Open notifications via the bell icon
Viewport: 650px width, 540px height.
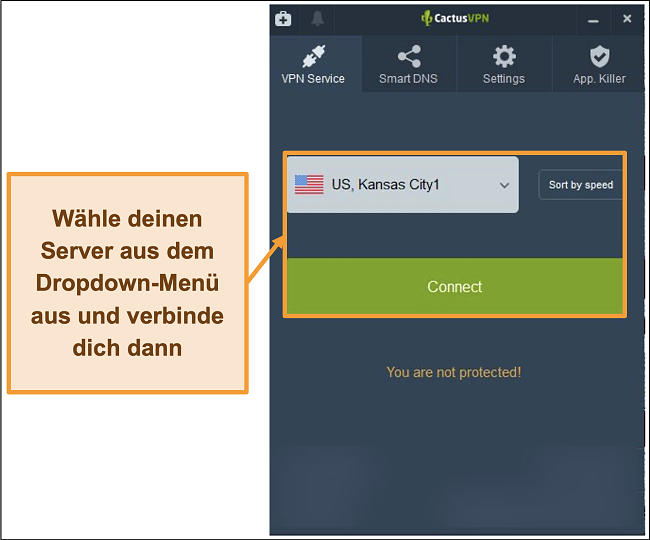[x=318, y=19]
